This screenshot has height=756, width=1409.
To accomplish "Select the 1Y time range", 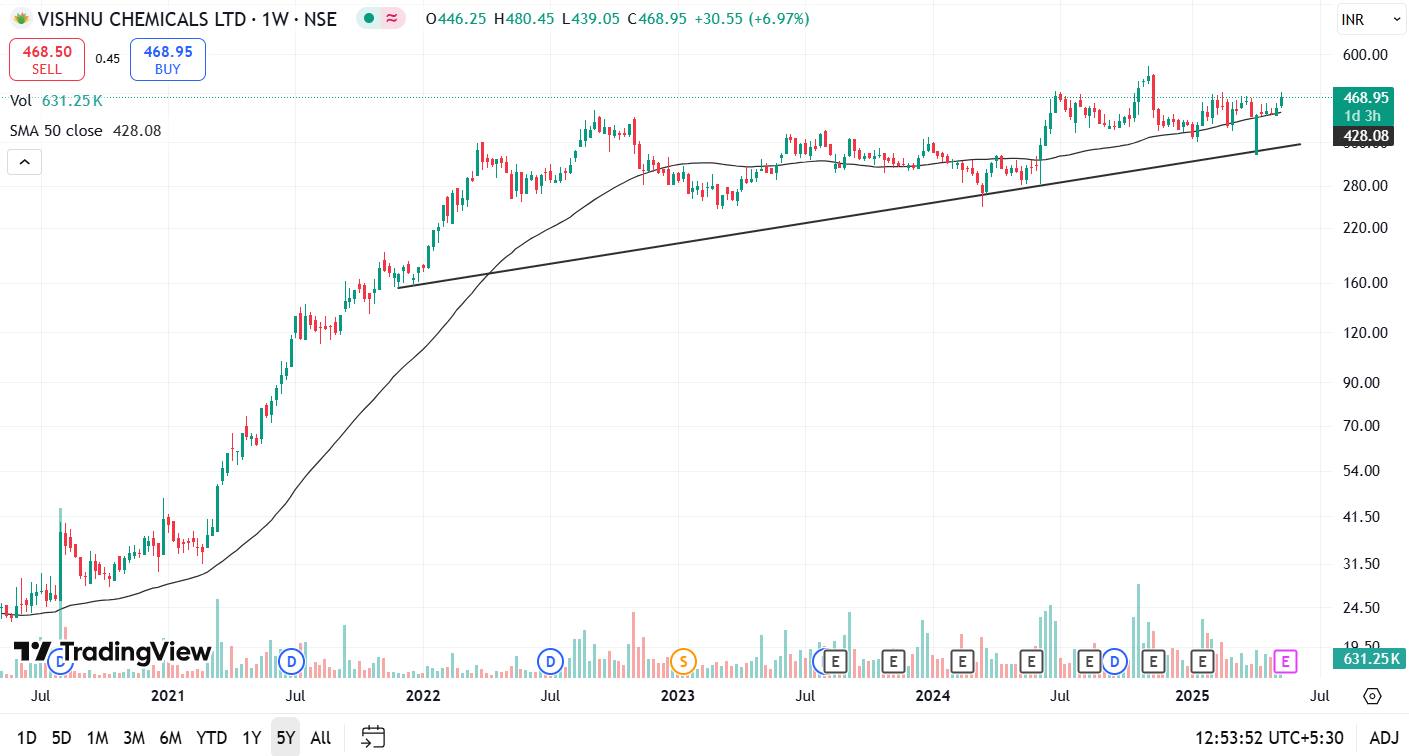I will click(x=251, y=738).
